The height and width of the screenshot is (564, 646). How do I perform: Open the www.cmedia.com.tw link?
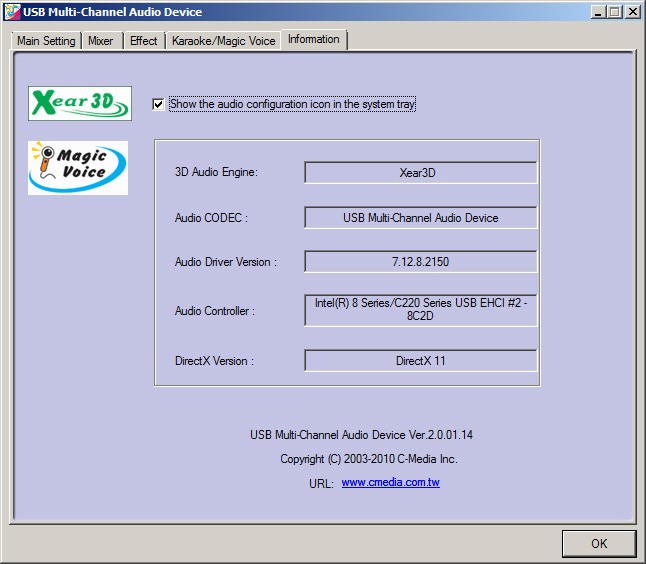(x=390, y=483)
